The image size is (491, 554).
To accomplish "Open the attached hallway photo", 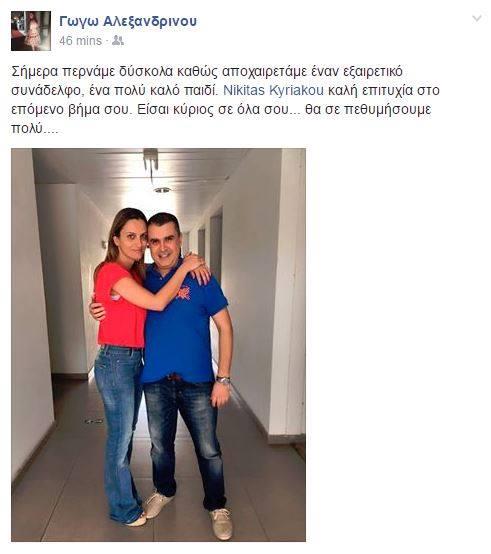I will [158, 345].
